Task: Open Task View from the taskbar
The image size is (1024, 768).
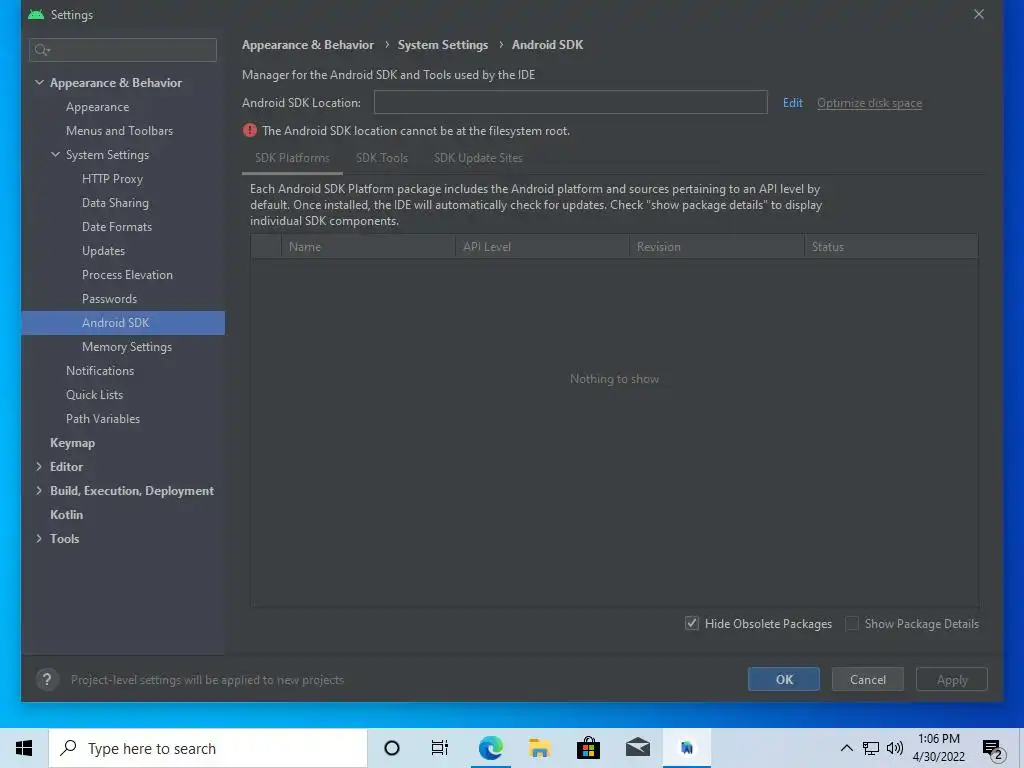Action: 440,748
